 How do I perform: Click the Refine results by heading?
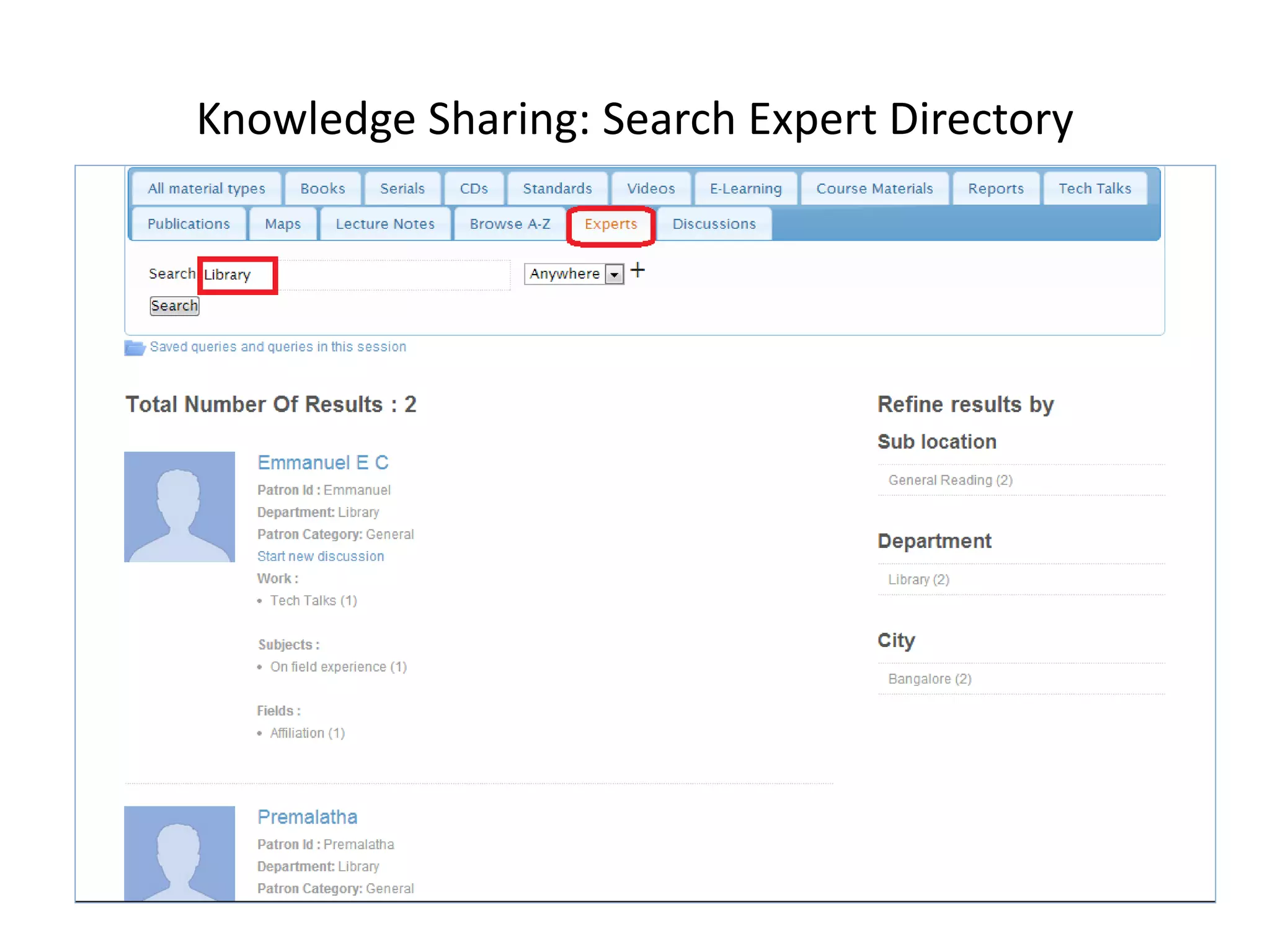point(966,405)
